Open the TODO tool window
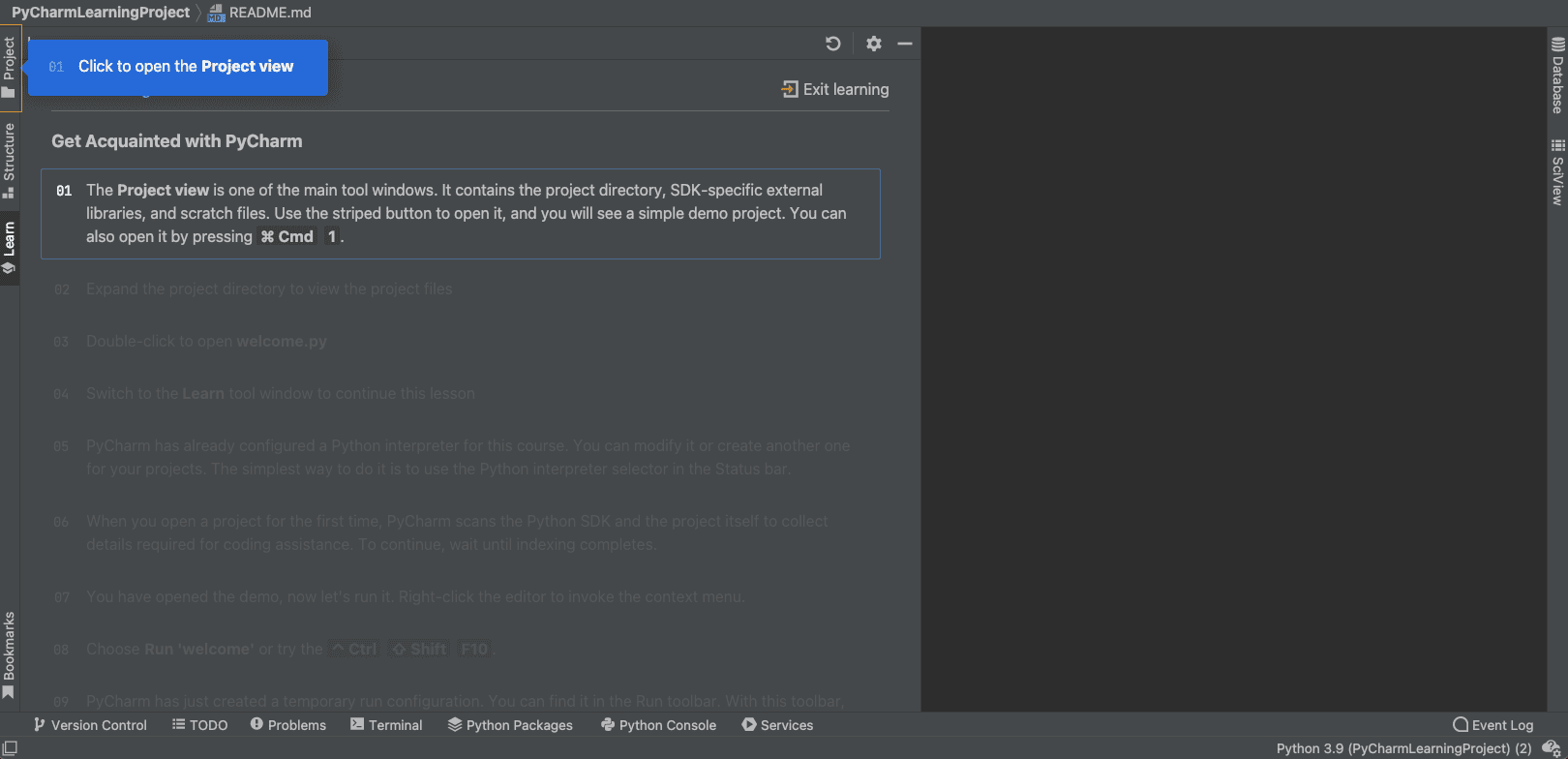 [x=199, y=725]
